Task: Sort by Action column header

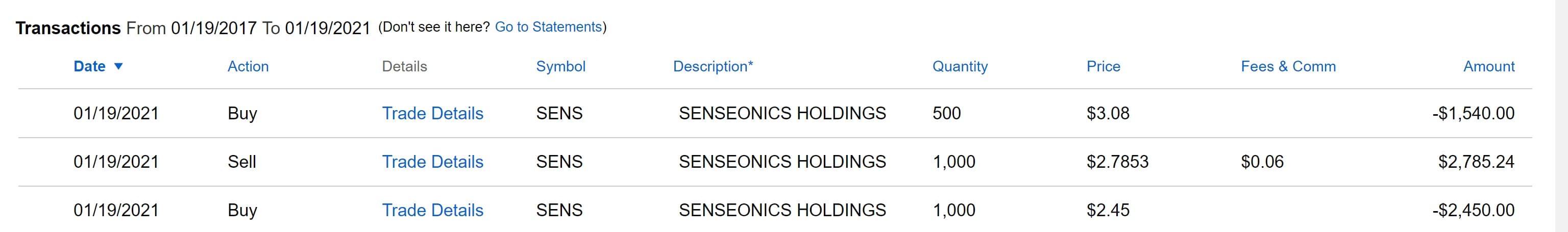Action: pos(248,66)
